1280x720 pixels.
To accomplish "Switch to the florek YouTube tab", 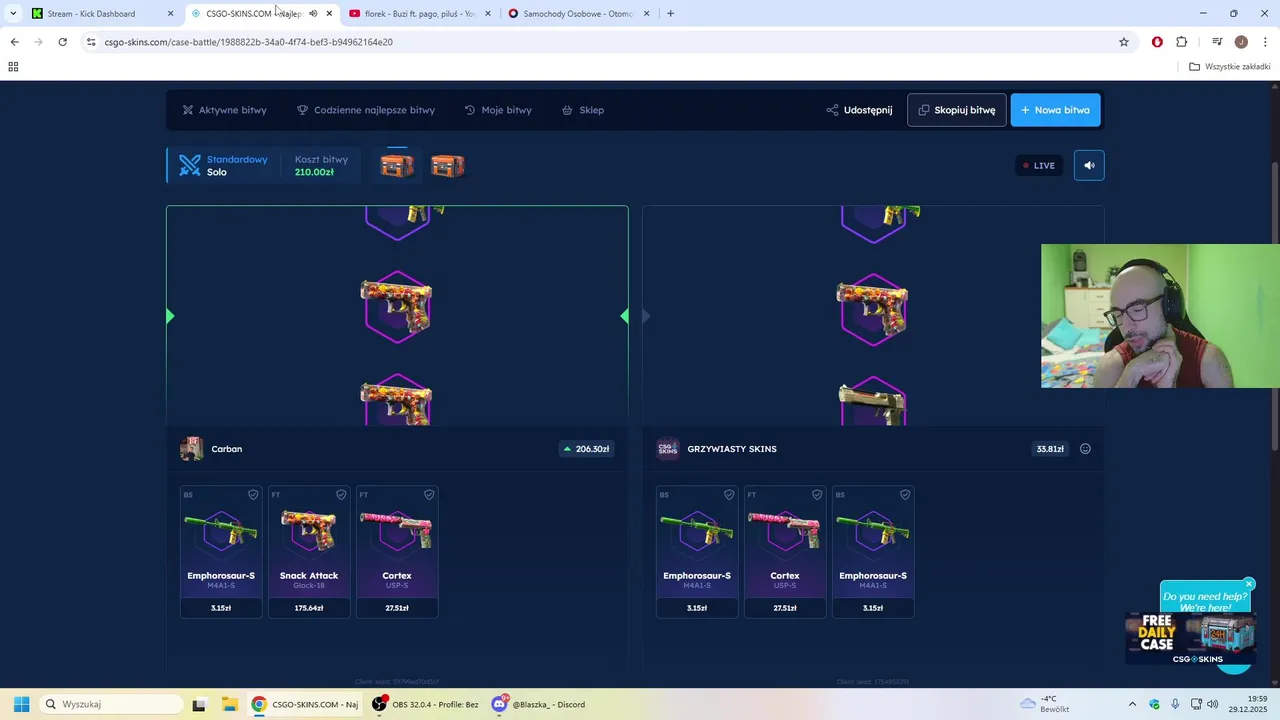I will (x=420, y=14).
